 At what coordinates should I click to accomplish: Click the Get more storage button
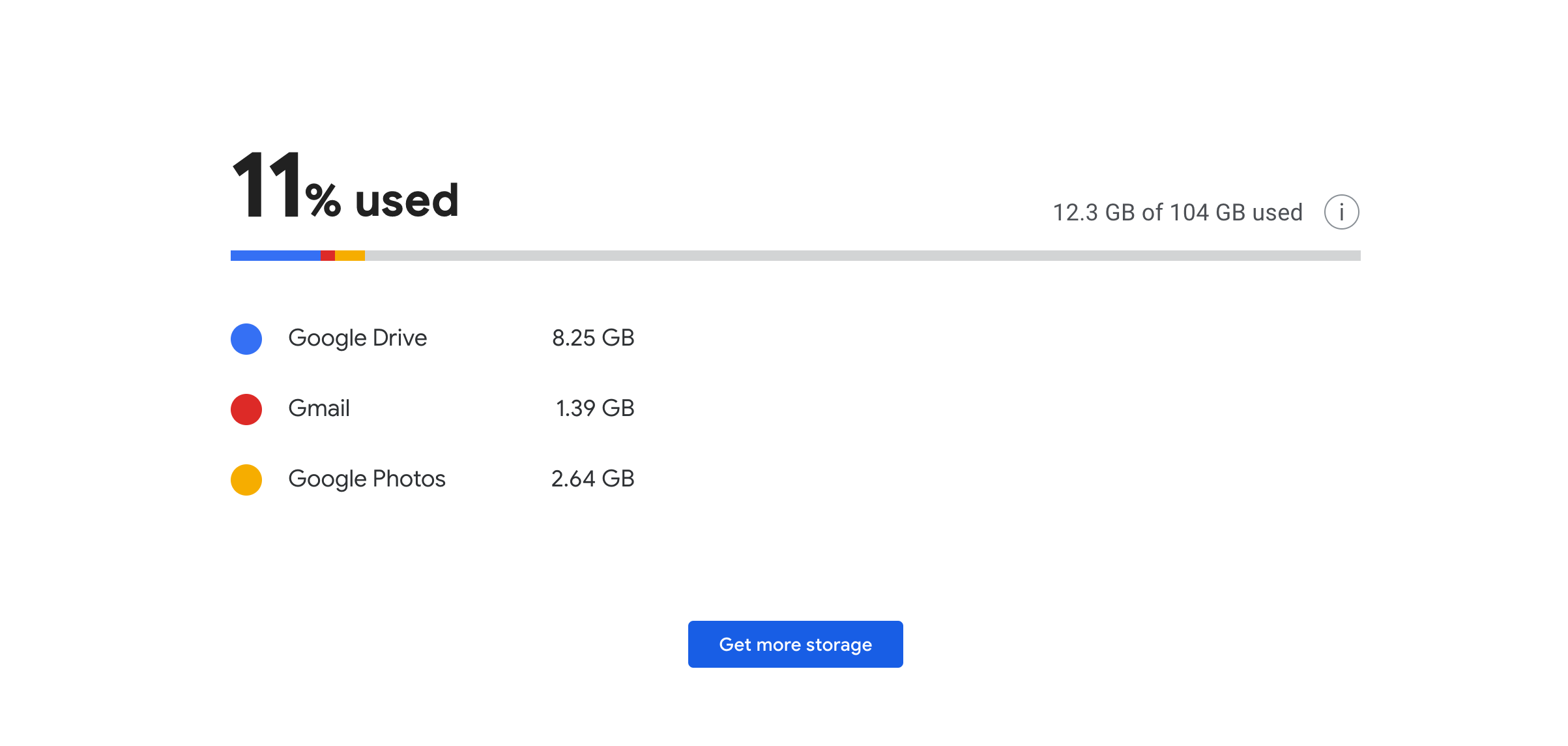pyautogui.click(x=795, y=644)
